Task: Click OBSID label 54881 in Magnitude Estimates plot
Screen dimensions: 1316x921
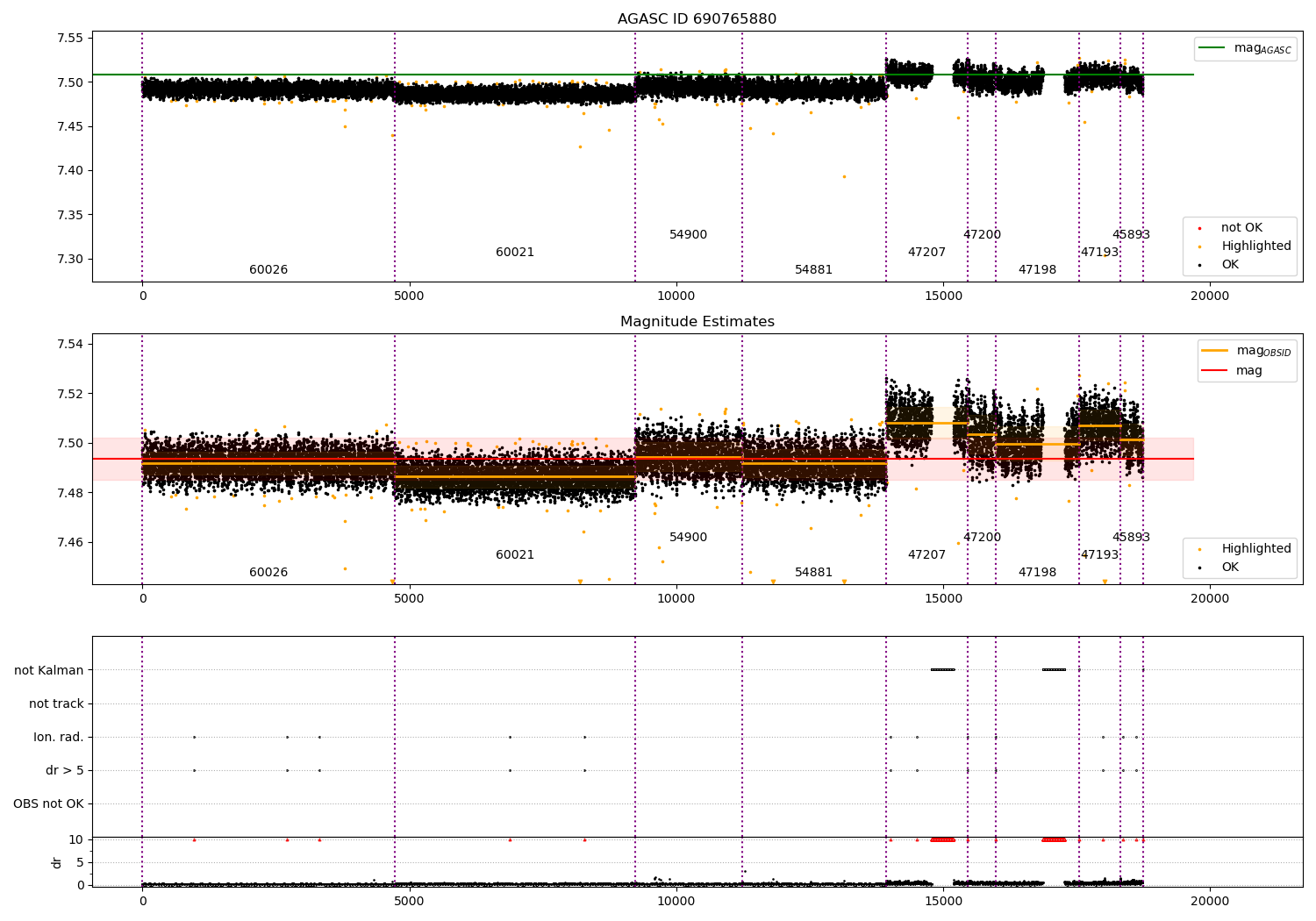Action: [813, 573]
